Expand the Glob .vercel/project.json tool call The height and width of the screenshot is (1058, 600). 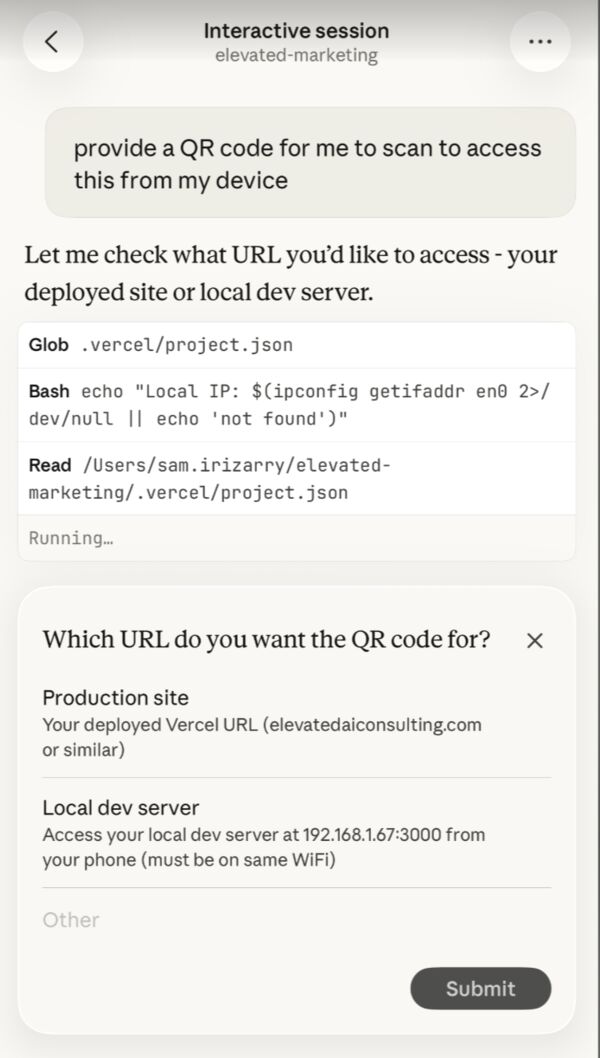pyautogui.click(x=296, y=345)
